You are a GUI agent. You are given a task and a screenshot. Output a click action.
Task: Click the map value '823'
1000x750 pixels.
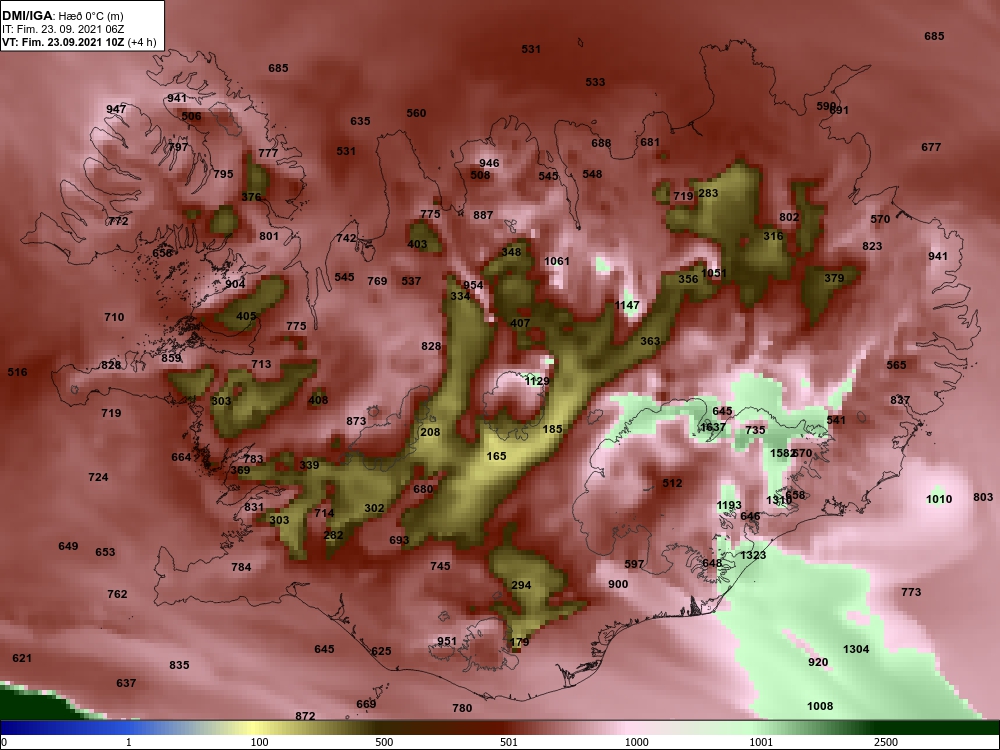coord(872,246)
